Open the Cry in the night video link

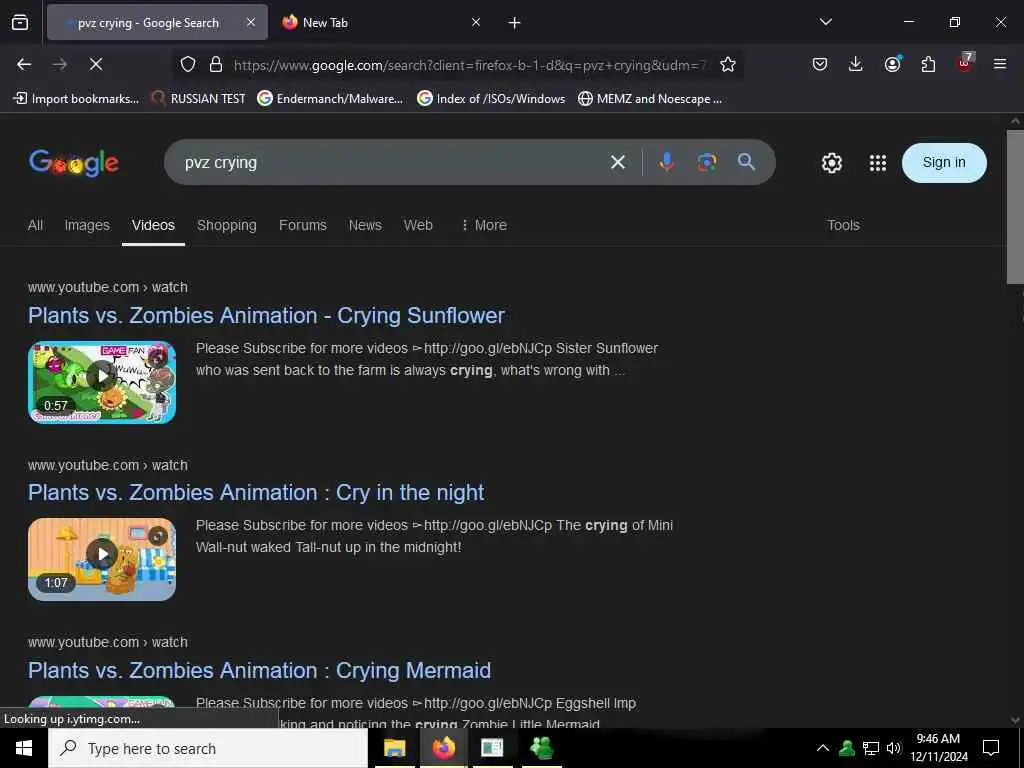coord(256,492)
